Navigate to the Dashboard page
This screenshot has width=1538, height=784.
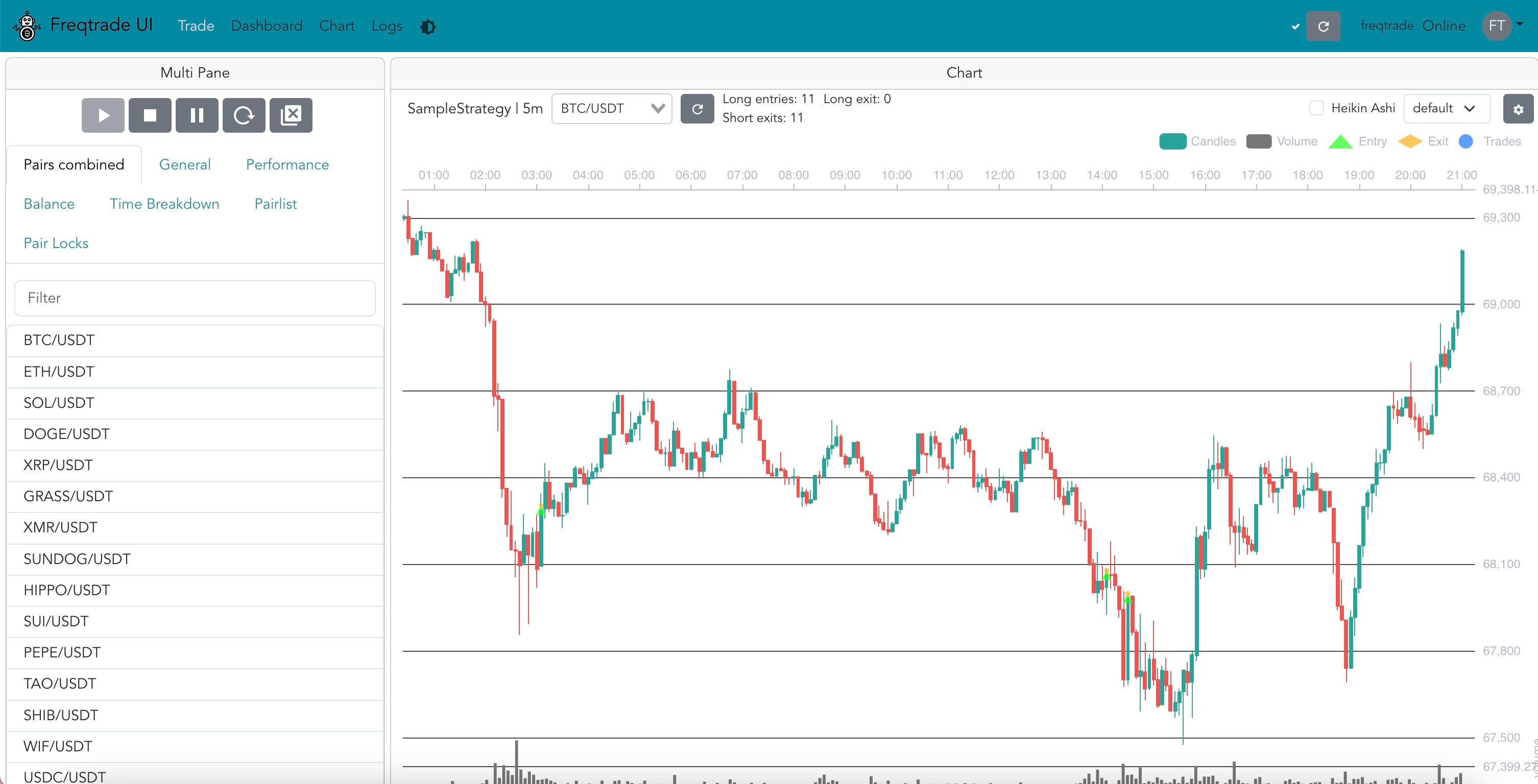coord(267,26)
